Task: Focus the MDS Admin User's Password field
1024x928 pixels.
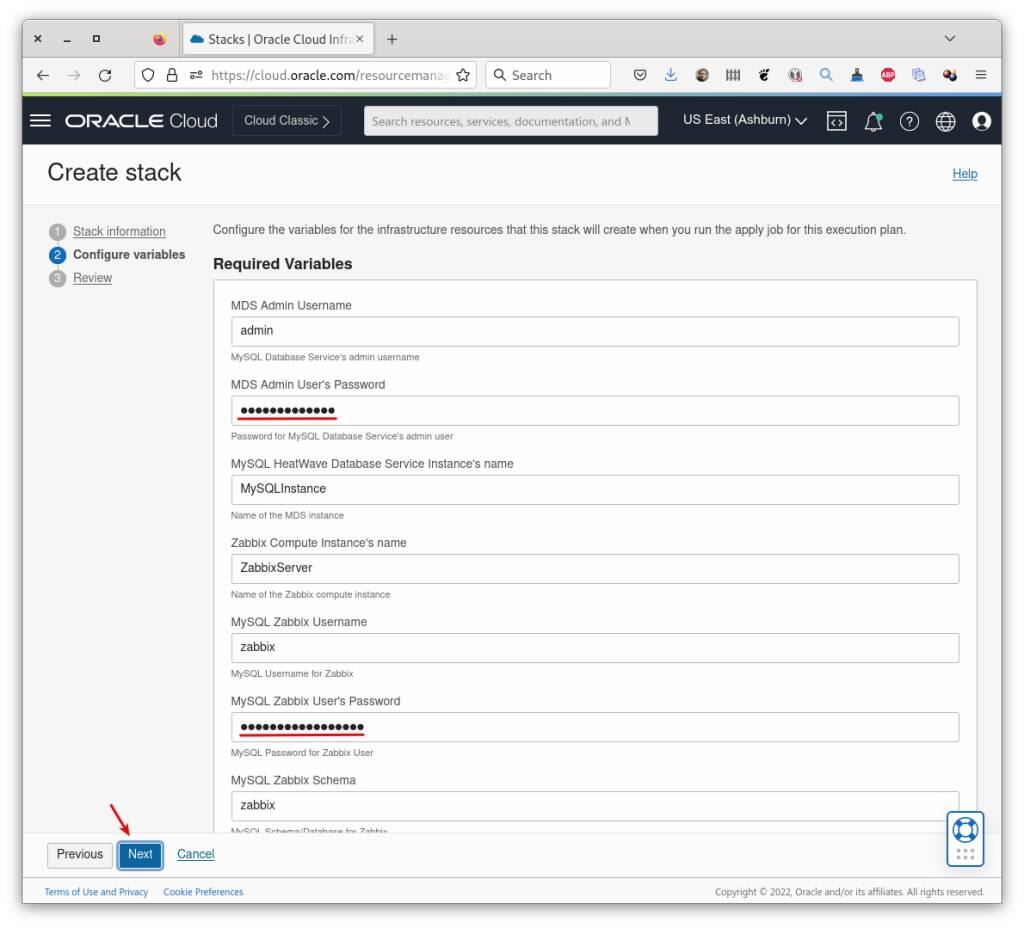Action: [x=595, y=410]
